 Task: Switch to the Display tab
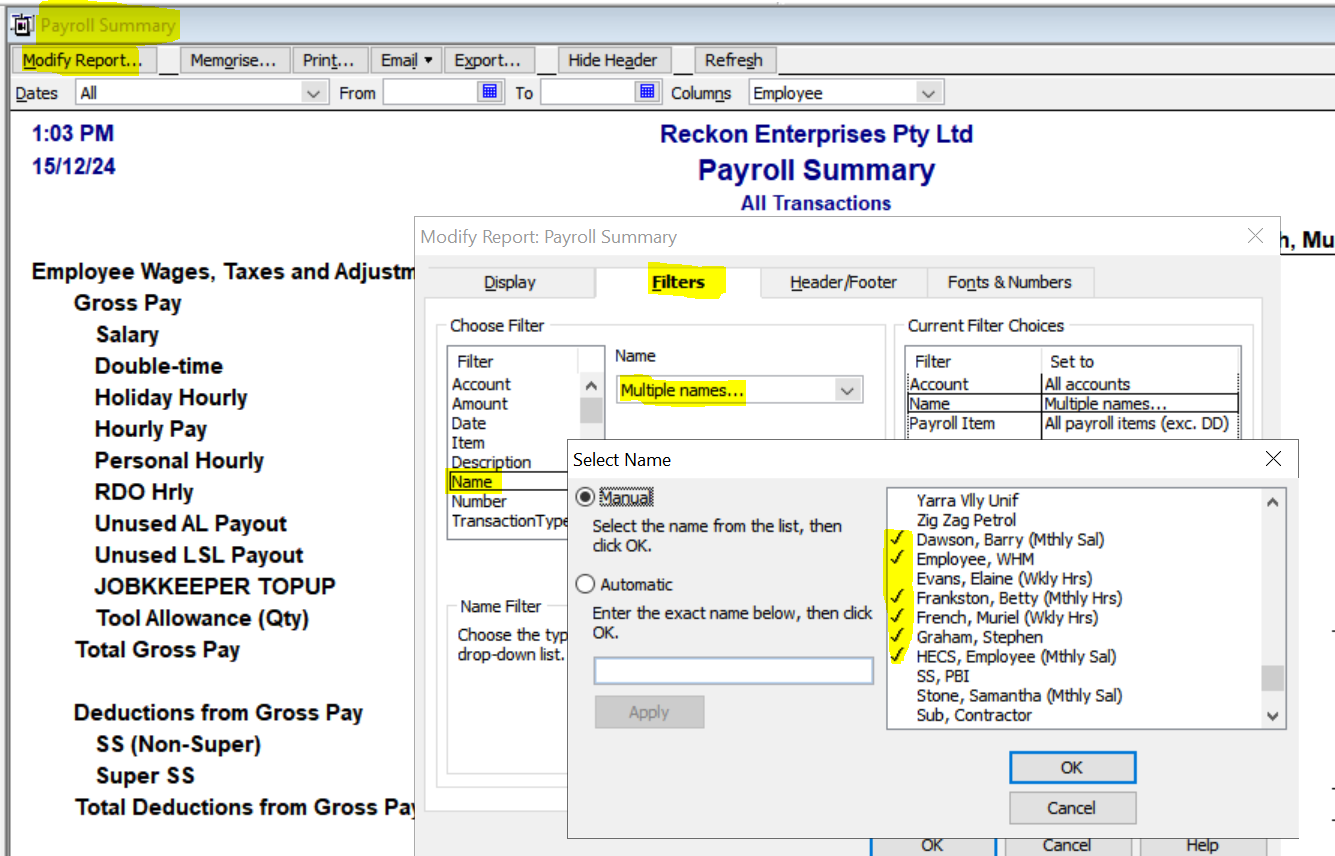pyautogui.click(x=510, y=282)
